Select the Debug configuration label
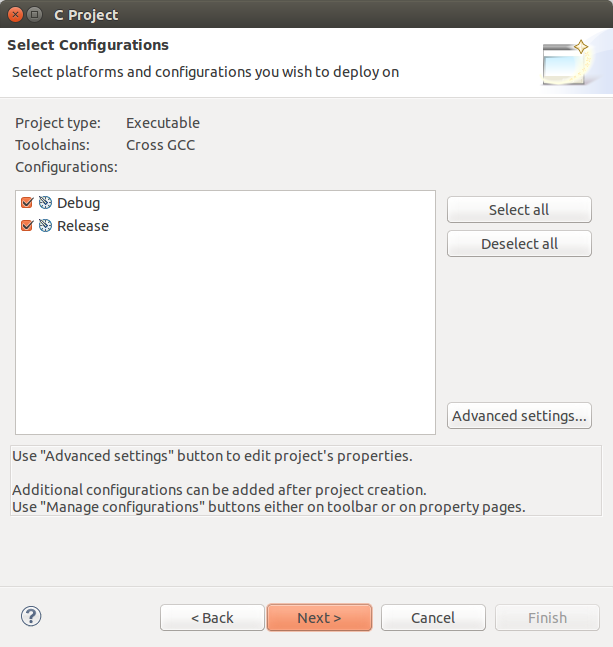613x647 pixels. pyautogui.click(x=78, y=203)
